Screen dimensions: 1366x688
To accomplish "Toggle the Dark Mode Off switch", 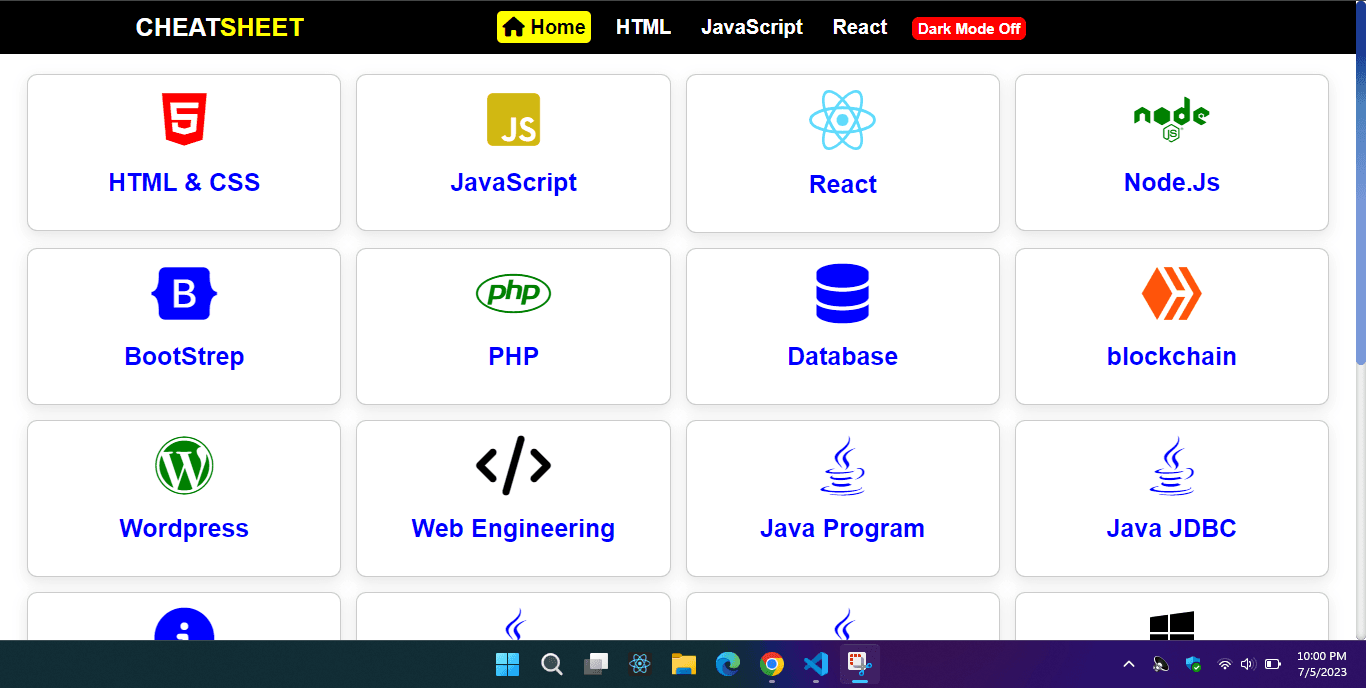I will pos(968,29).
